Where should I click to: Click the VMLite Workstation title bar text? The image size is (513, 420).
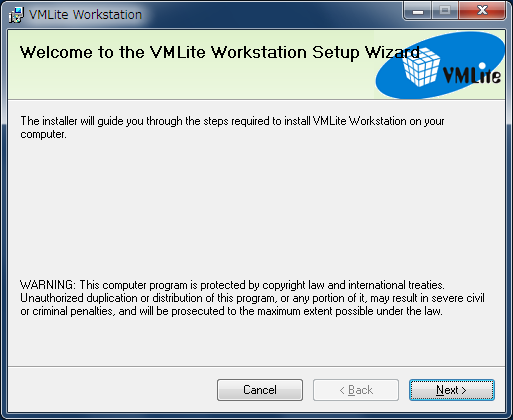click(85, 15)
